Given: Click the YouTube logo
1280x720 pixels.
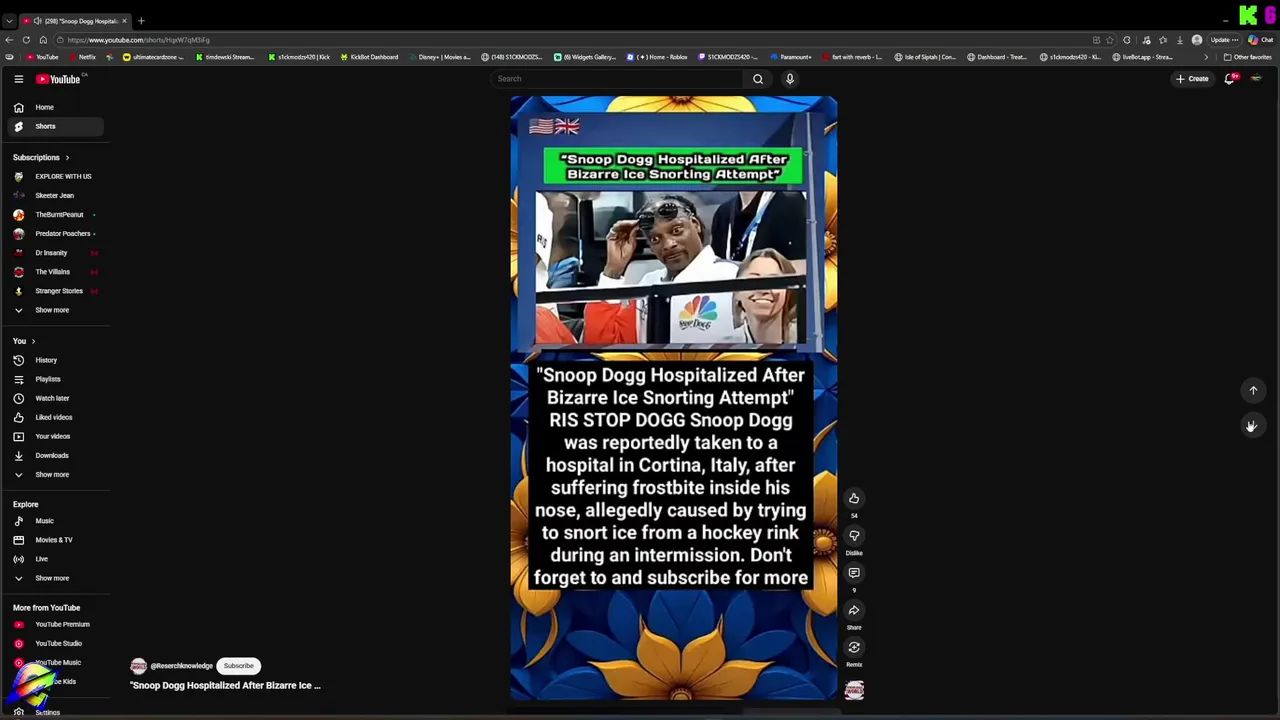Looking at the screenshot, I should pyautogui.click(x=58, y=79).
